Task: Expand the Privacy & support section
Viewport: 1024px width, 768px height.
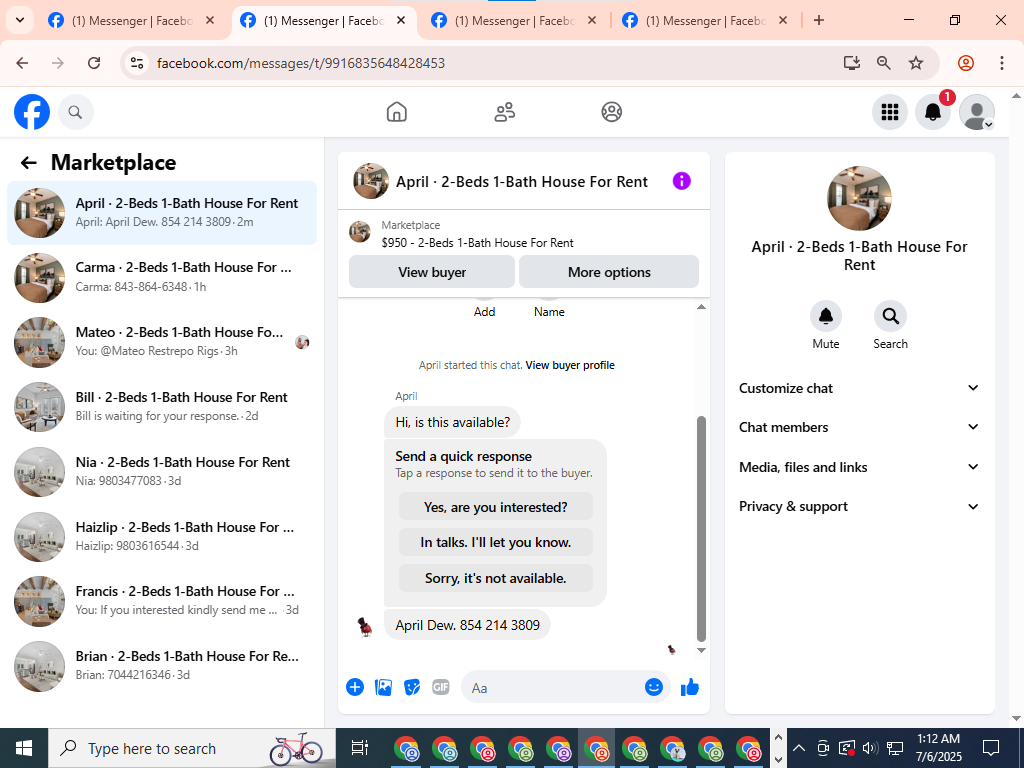Action: click(x=859, y=506)
